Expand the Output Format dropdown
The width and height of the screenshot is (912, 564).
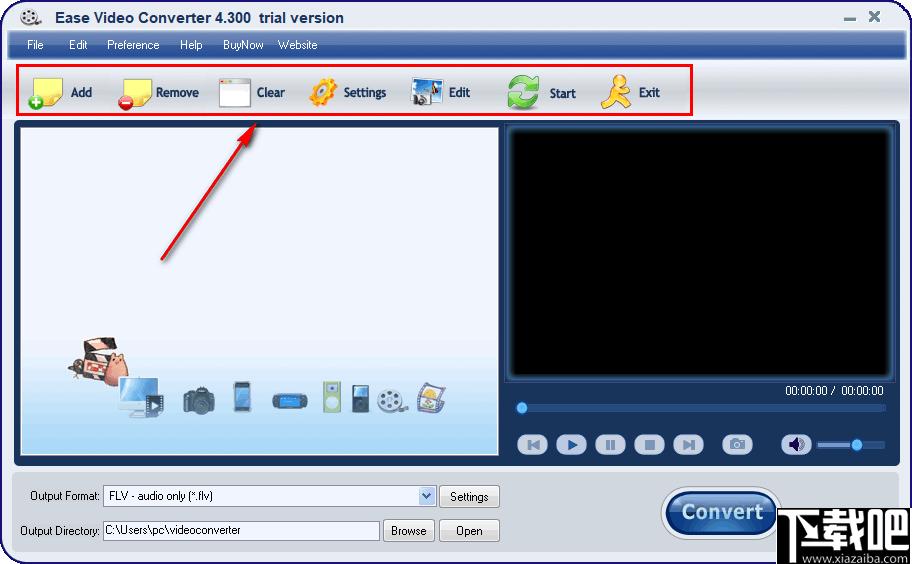(x=426, y=496)
